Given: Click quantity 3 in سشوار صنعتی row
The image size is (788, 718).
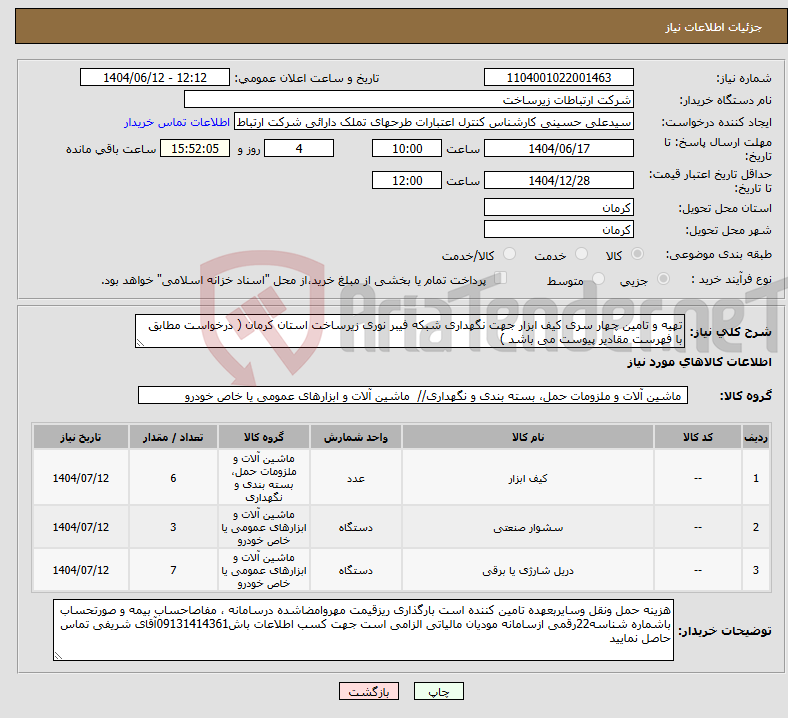Looking at the screenshot, I should 173,527.
